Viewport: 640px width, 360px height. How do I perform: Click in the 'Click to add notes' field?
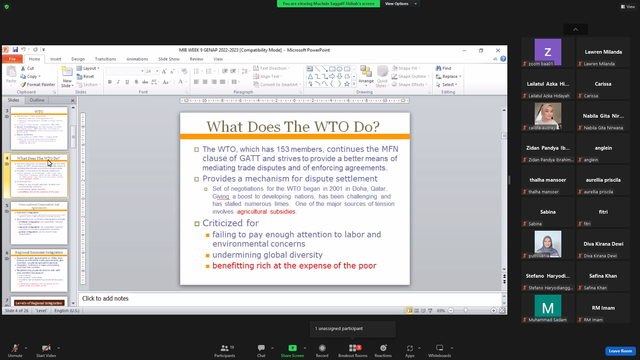(x=291, y=299)
